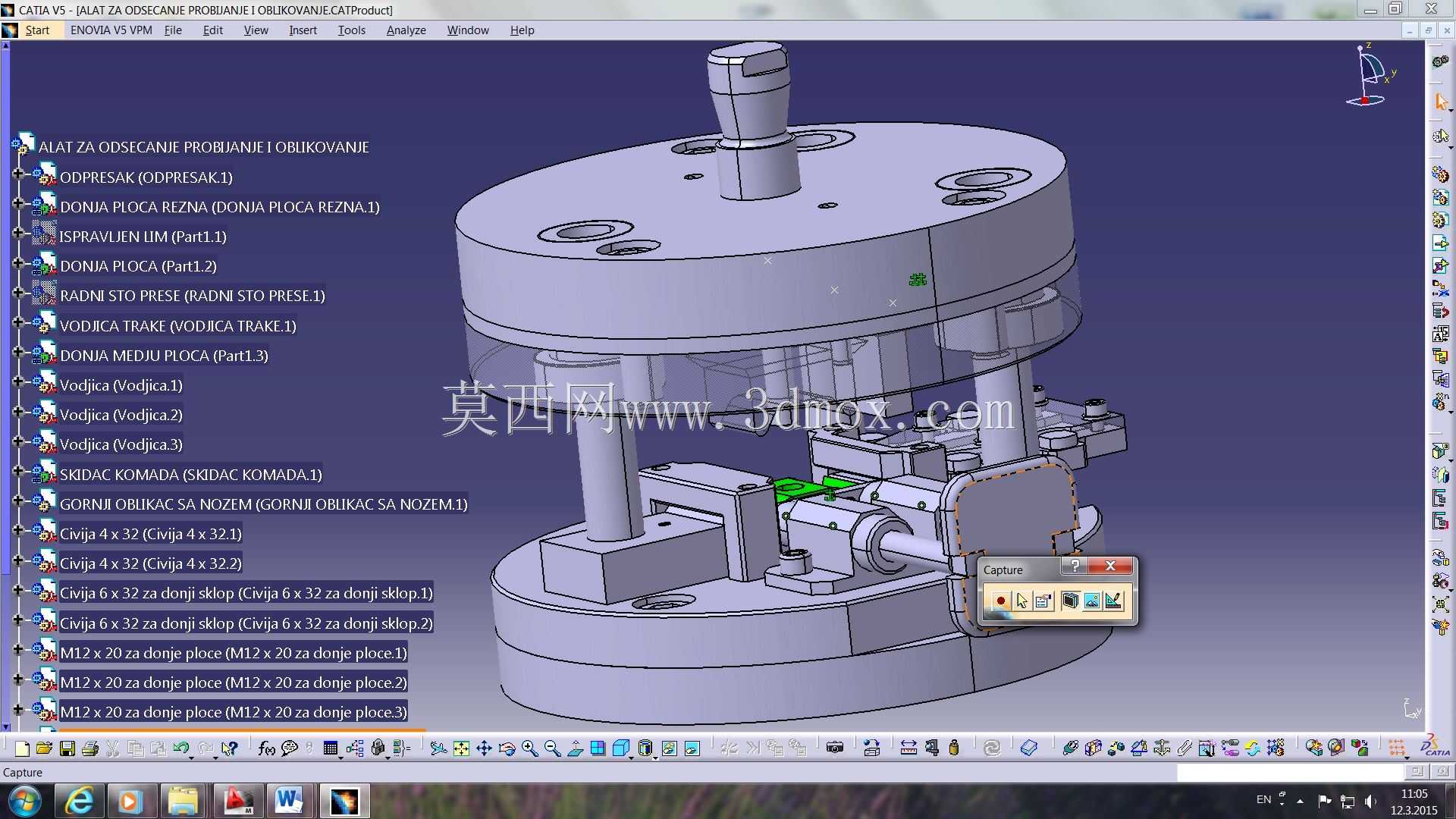Click the Measure Between ruler icon

click(908, 748)
